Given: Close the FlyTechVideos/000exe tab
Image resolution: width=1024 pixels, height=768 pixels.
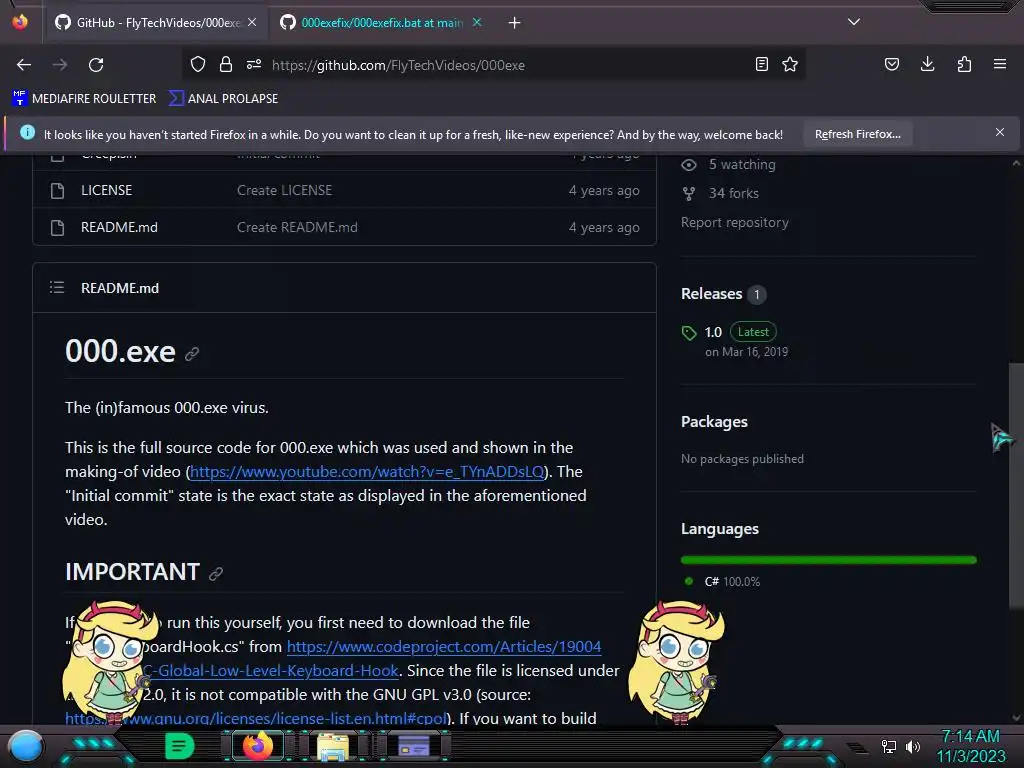Looking at the screenshot, I should pos(252,23).
